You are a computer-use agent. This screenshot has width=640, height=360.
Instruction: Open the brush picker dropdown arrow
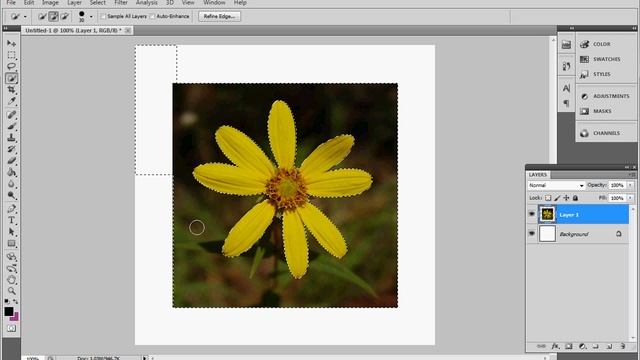91,17
